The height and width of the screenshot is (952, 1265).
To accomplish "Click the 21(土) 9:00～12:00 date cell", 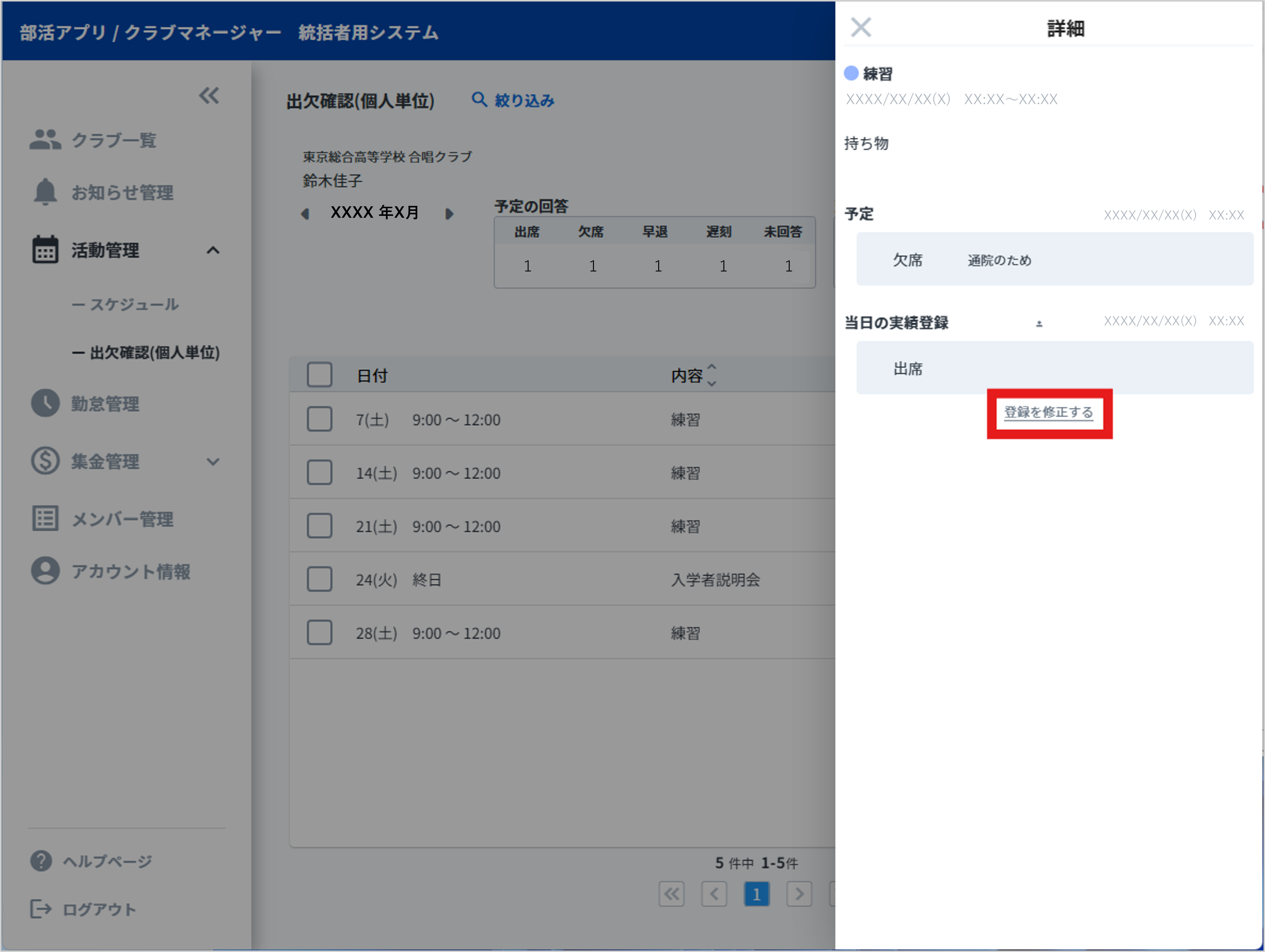I will click(428, 526).
